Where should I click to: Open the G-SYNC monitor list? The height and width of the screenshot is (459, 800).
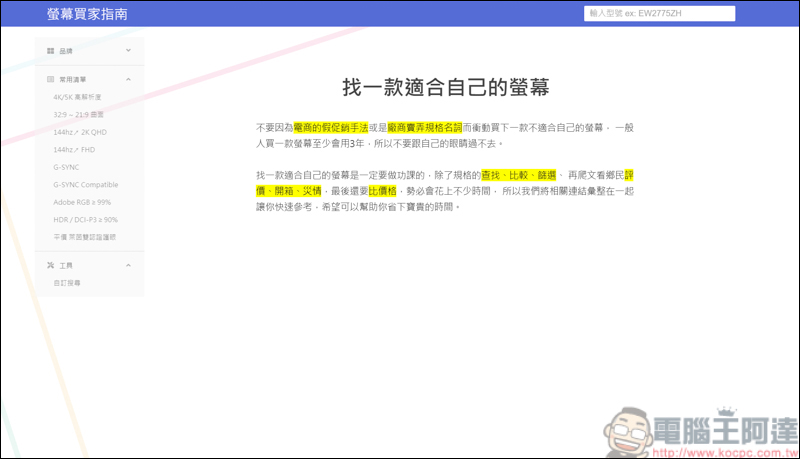pos(68,167)
